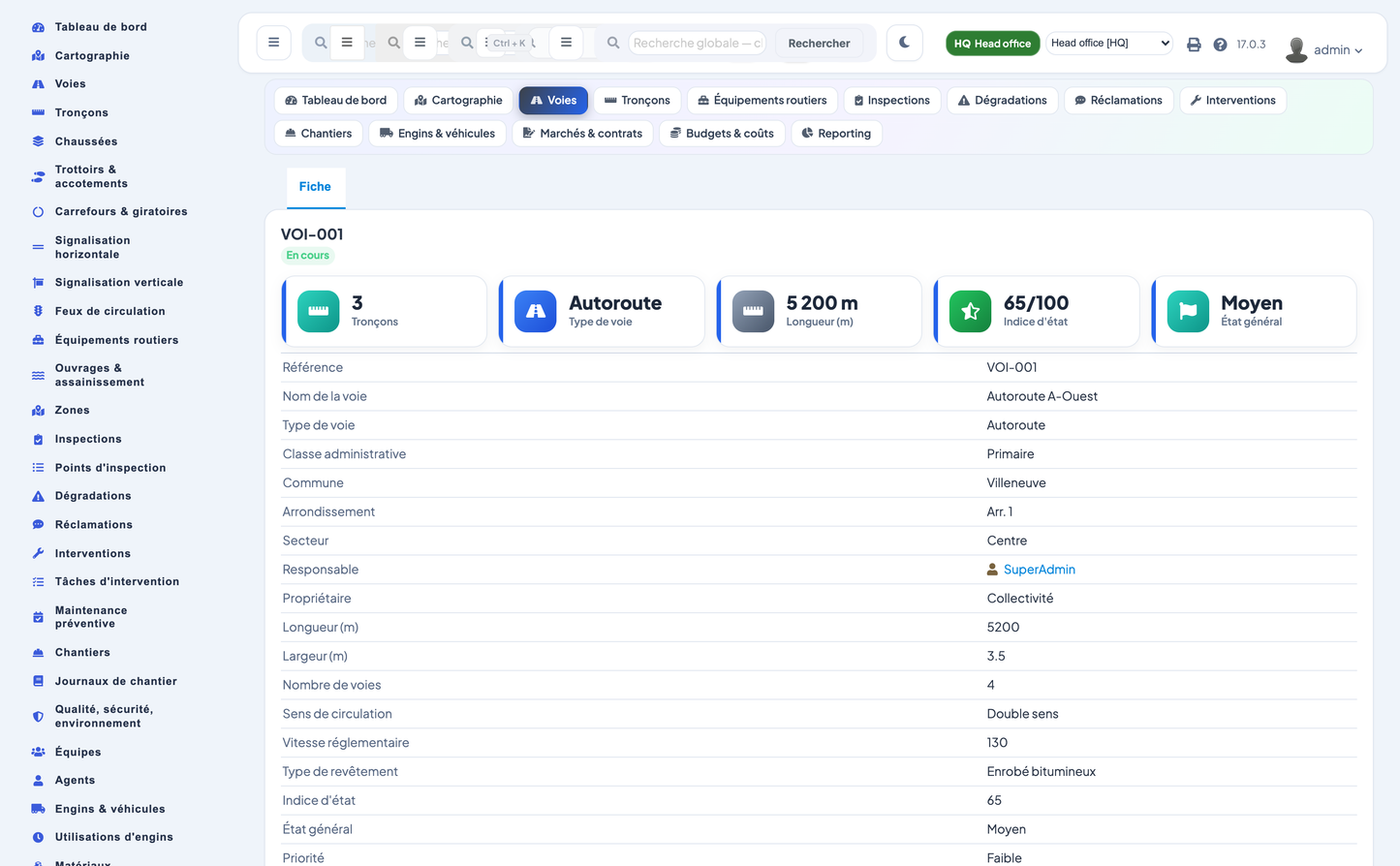The image size is (1400, 866).
Task: Click the Villeneuve commune value
Action: (x=1016, y=482)
